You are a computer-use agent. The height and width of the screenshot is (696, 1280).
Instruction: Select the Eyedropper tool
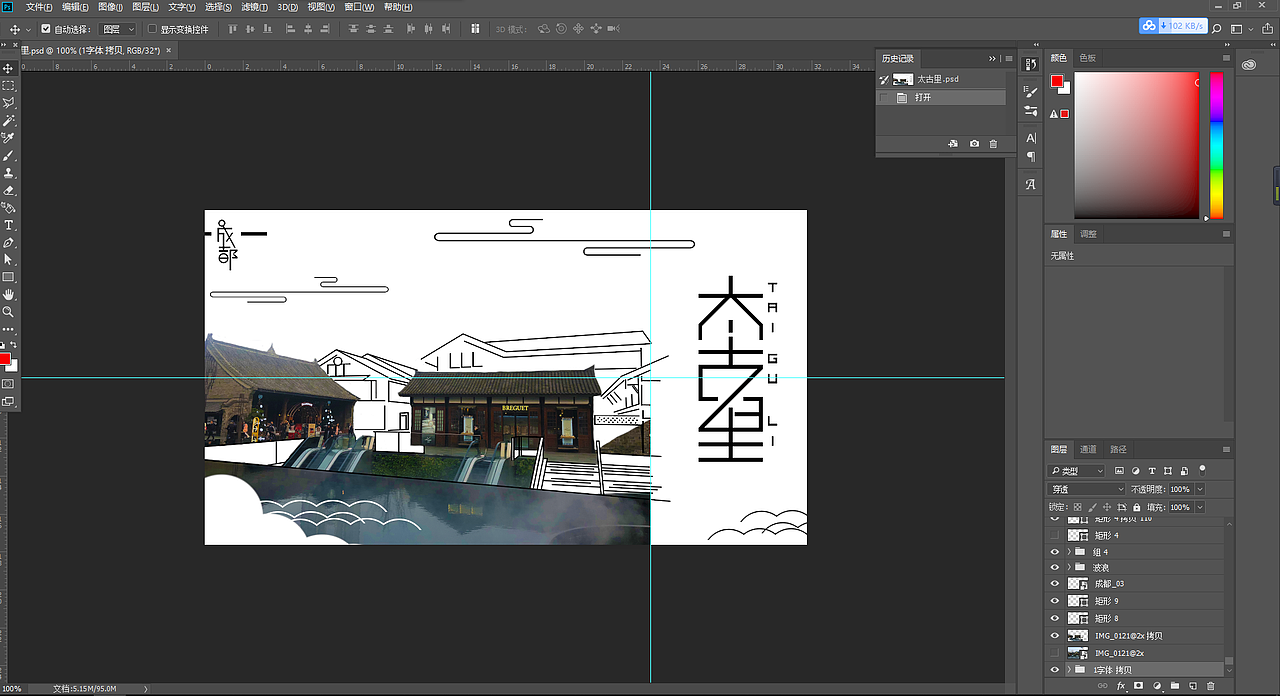pos(9,138)
